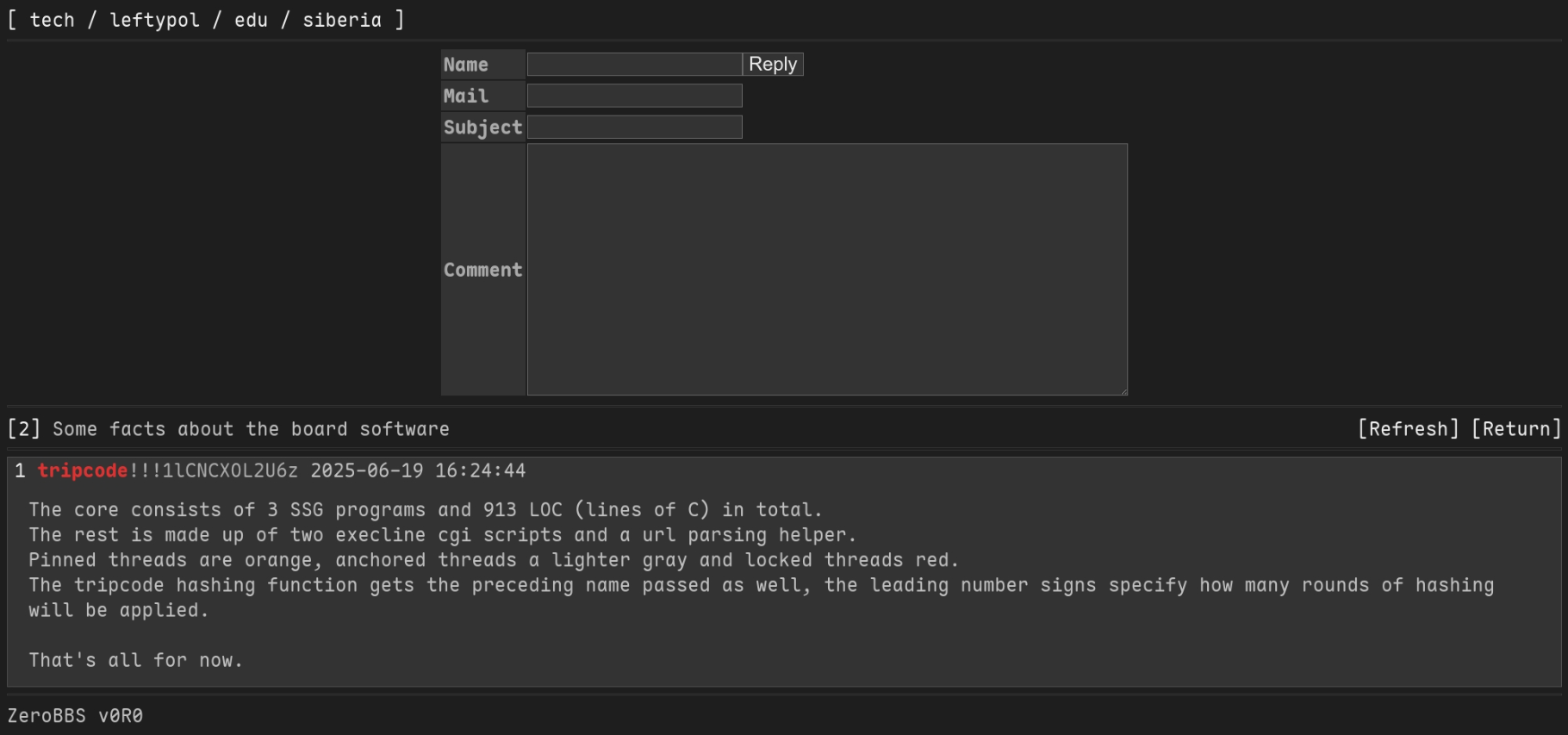Grab the Comment box resize handle
Image resolution: width=1568 pixels, height=735 pixels.
(x=1123, y=391)
